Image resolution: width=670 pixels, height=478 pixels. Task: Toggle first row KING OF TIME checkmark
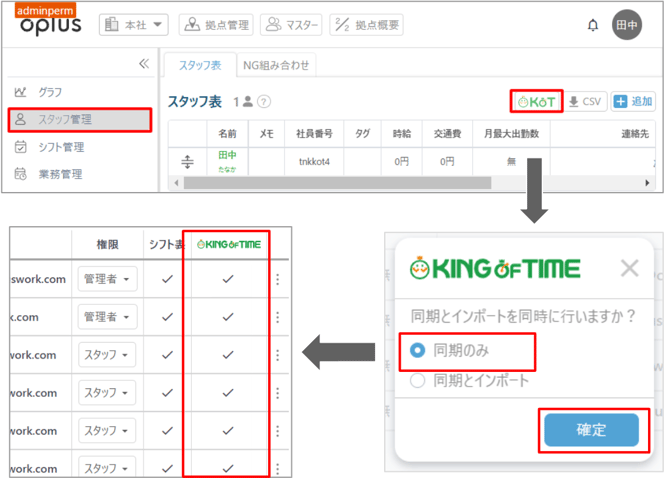click(228, 280)
